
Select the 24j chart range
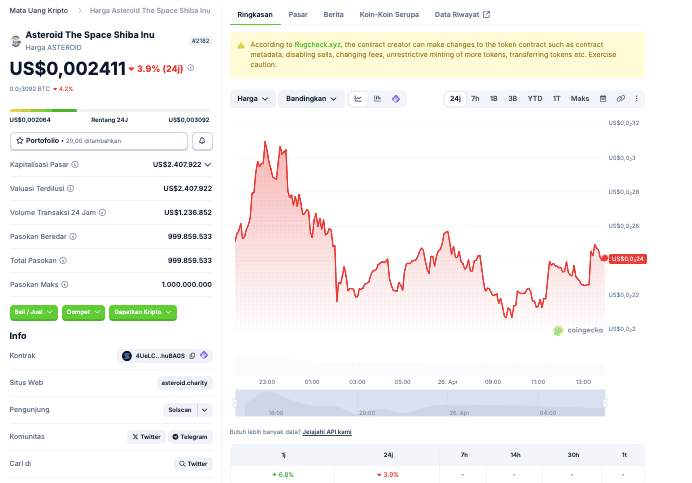click(x=455, y=98)
